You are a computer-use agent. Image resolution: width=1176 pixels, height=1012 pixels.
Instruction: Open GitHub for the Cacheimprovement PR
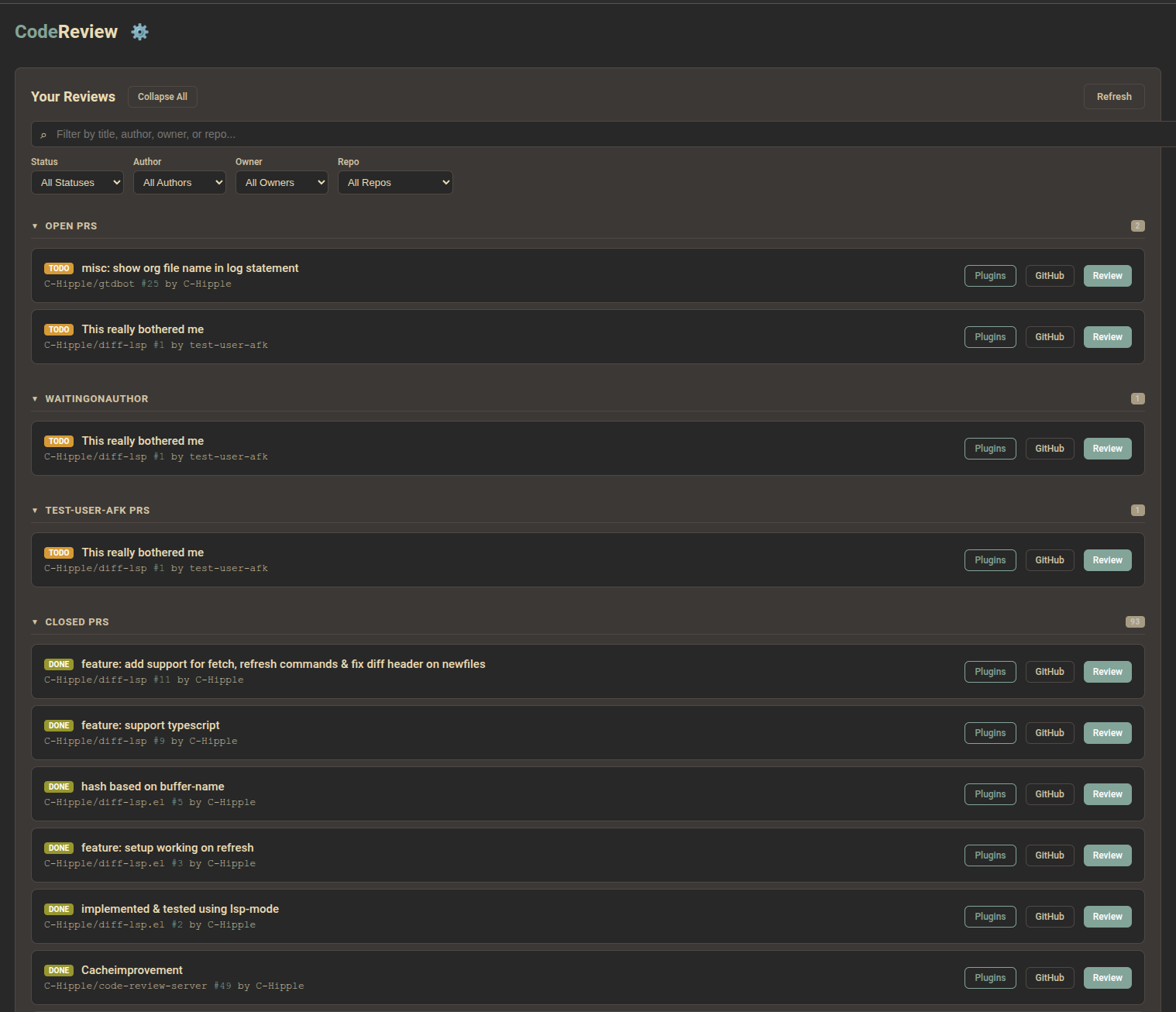pos(1050,978)
